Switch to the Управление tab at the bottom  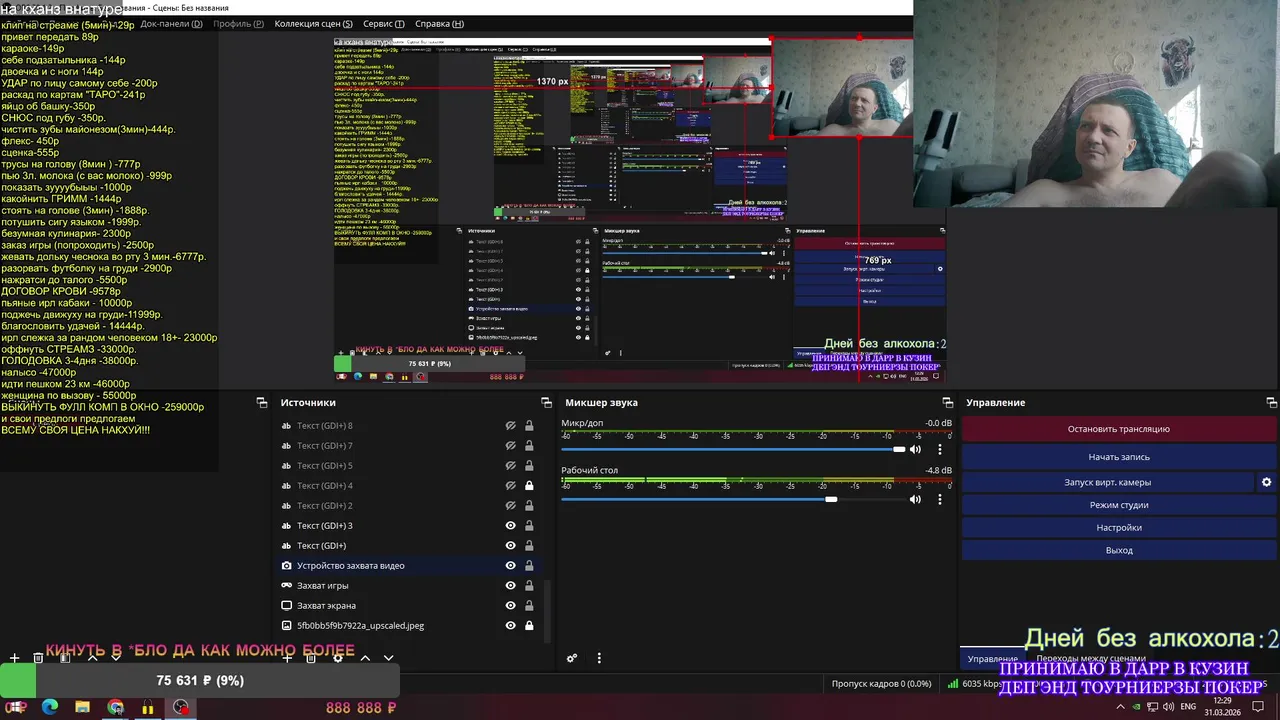pos(992,659)
